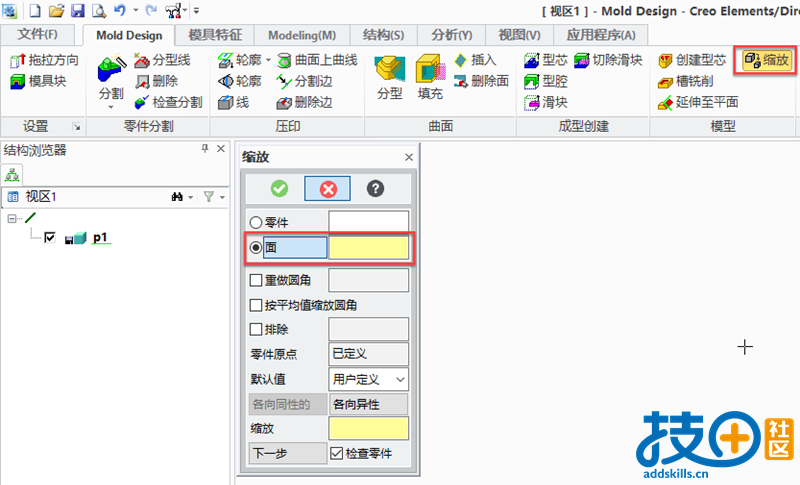This screenshot has height=485, width=800.
Task: Select the 删除边 tool
Action: click(304, 102)
